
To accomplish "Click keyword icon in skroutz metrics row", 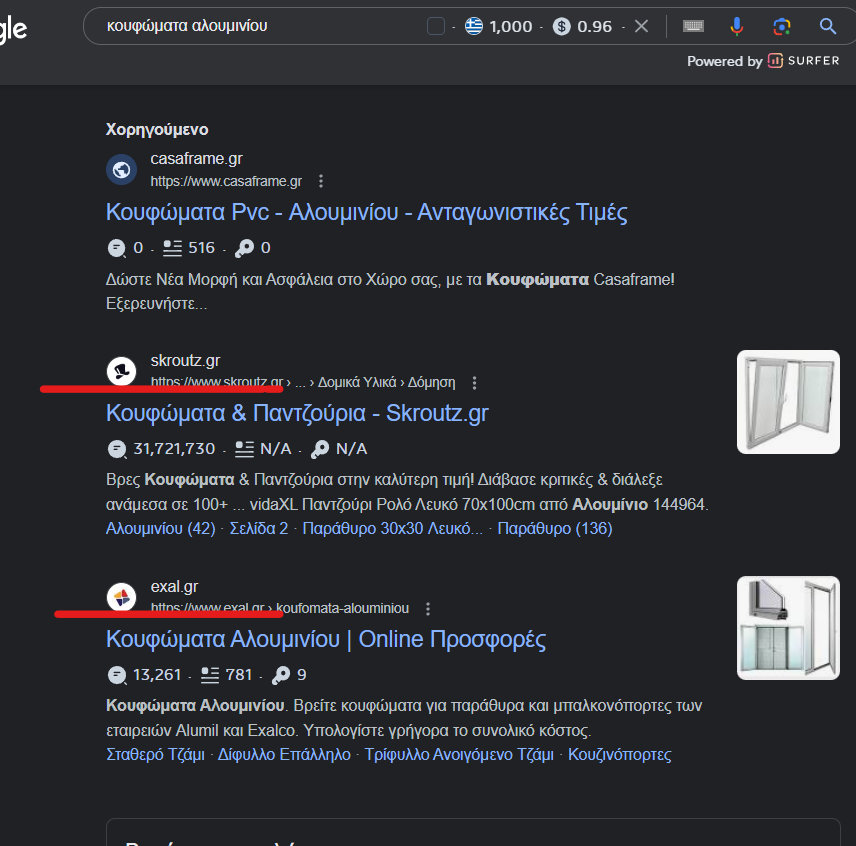I will pyautogui.click(x=320, y=449).
